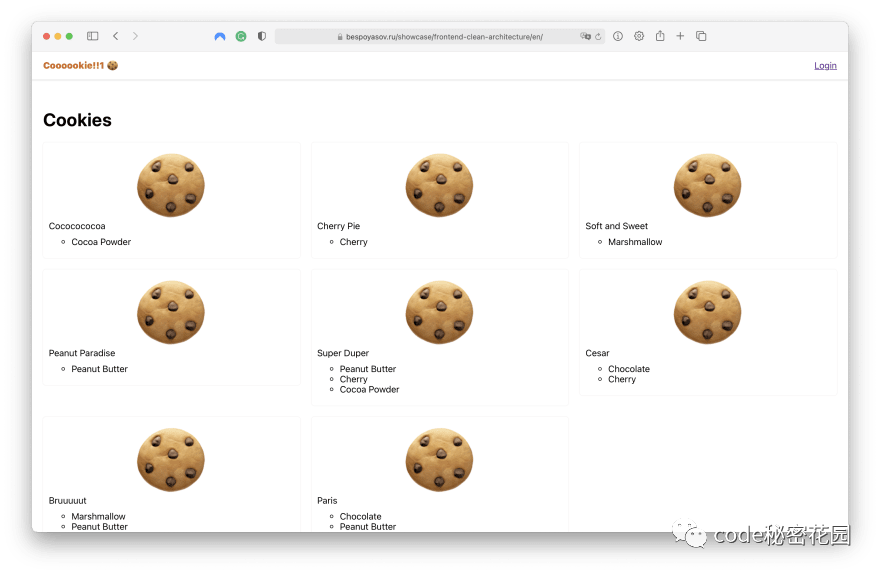Select the Paris title text
Viewport: 880px width, 574px height.
pos(327,500)
